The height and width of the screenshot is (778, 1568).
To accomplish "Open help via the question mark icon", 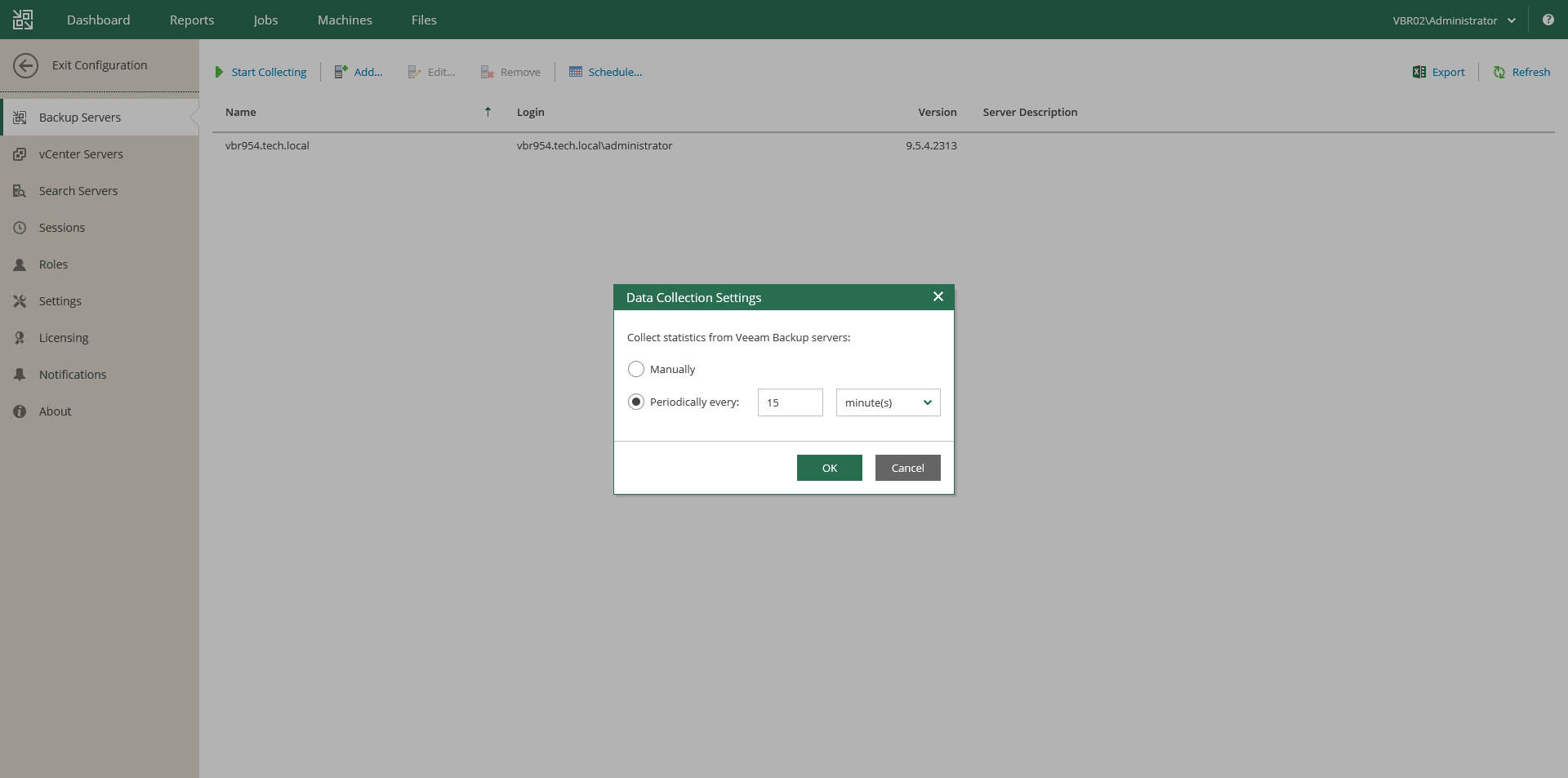I will click(x=1548, y=20).
